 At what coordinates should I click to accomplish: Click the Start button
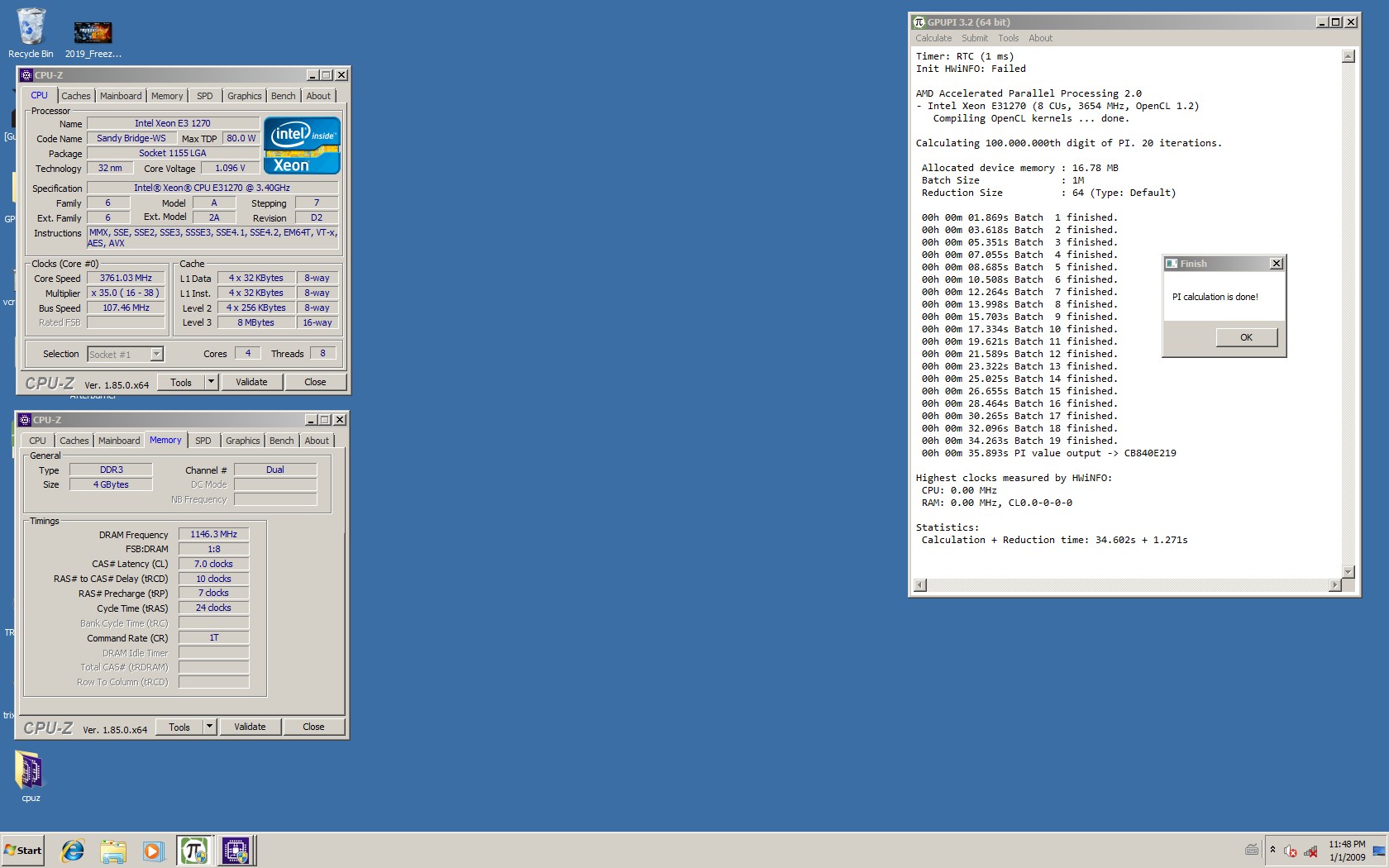[23, 850]
